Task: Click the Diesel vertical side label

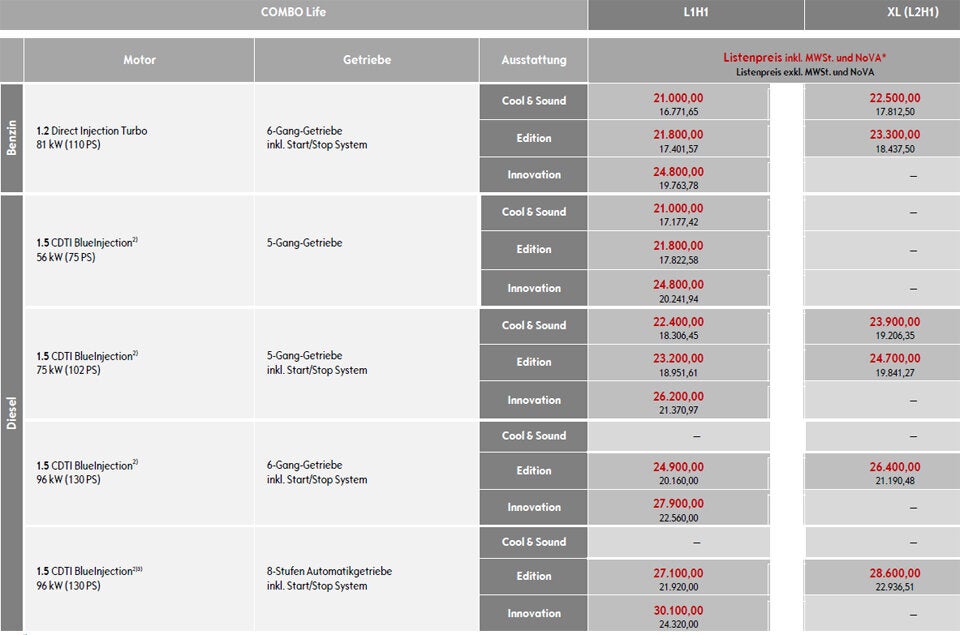Action: point(12,413)
